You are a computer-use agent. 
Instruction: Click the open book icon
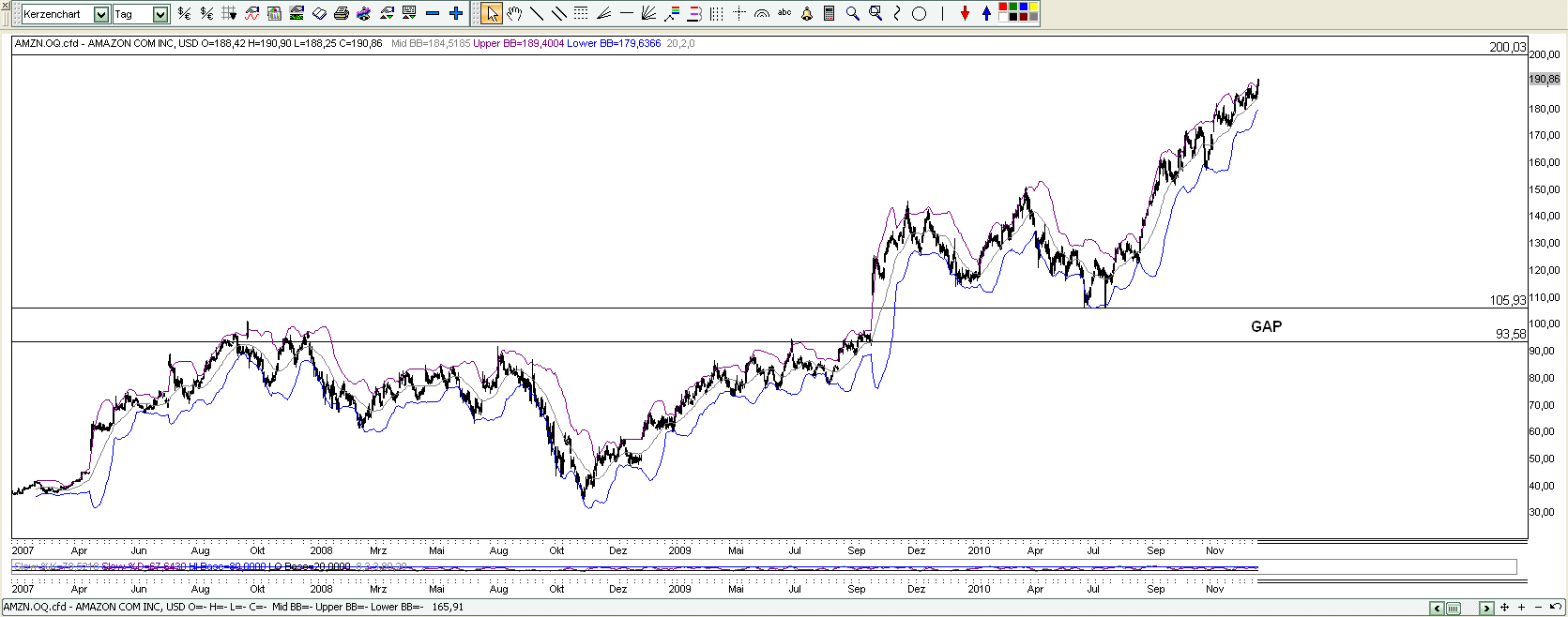(x=319, y=13)
